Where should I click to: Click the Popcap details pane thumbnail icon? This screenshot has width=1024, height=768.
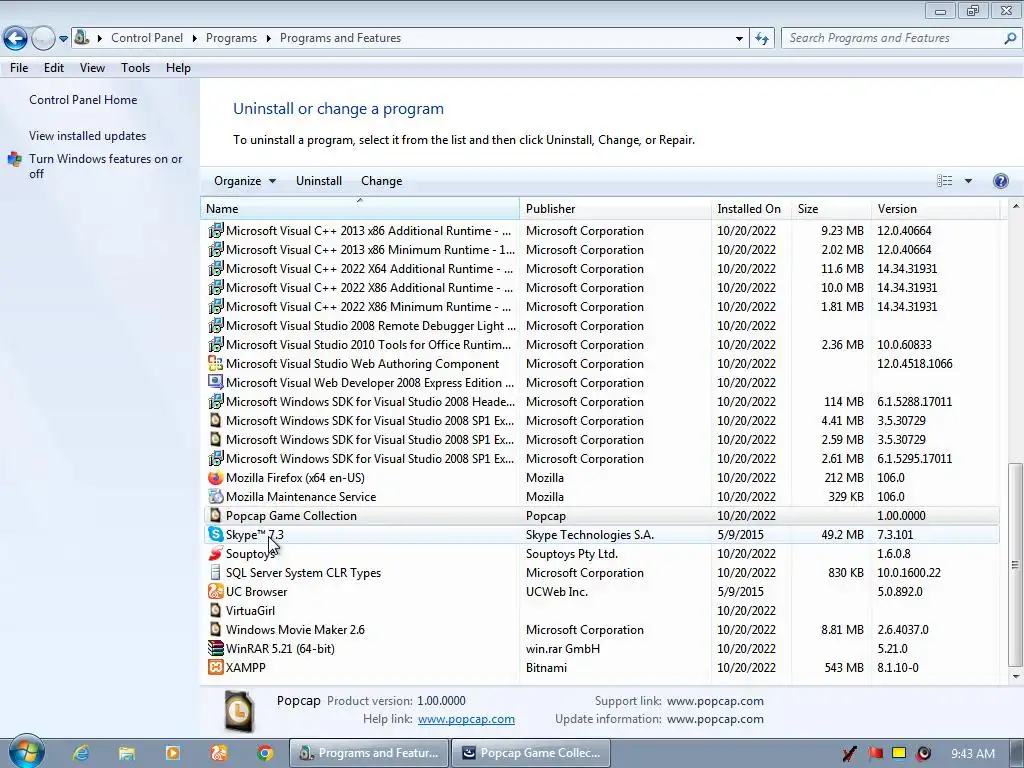tap(240, 711)
